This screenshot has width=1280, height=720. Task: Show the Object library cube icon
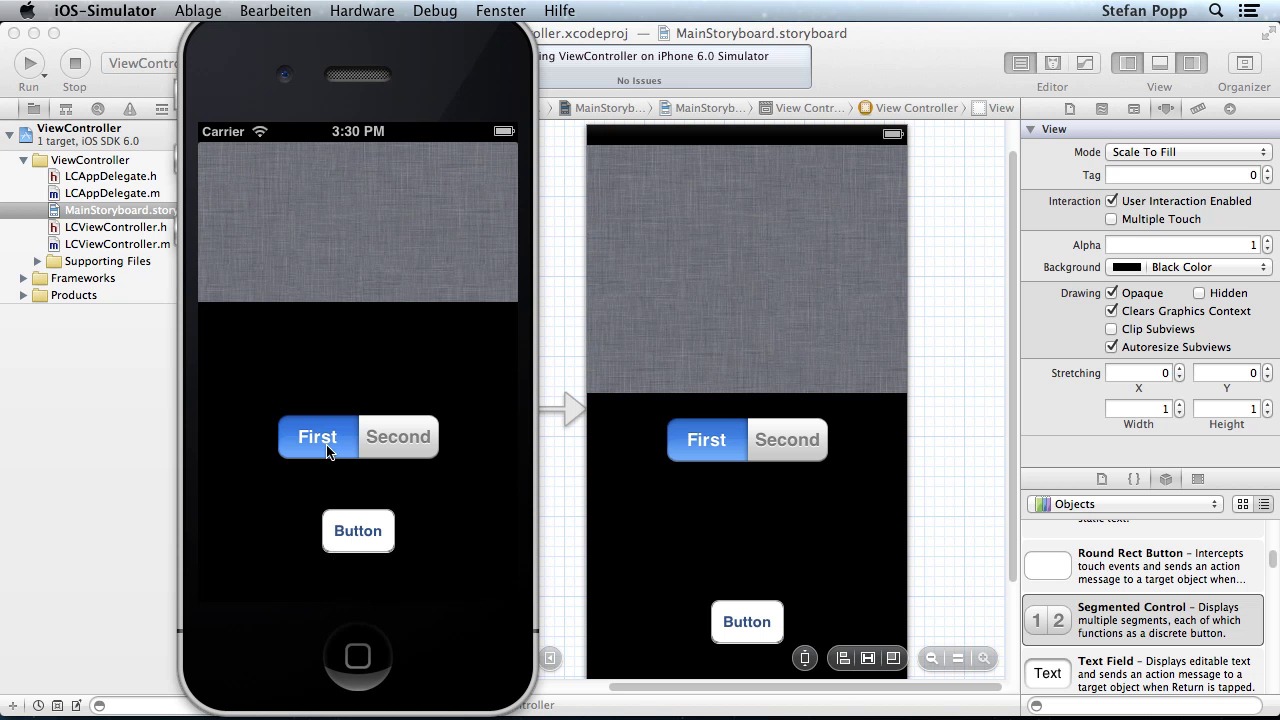[x=1166, y=479]
